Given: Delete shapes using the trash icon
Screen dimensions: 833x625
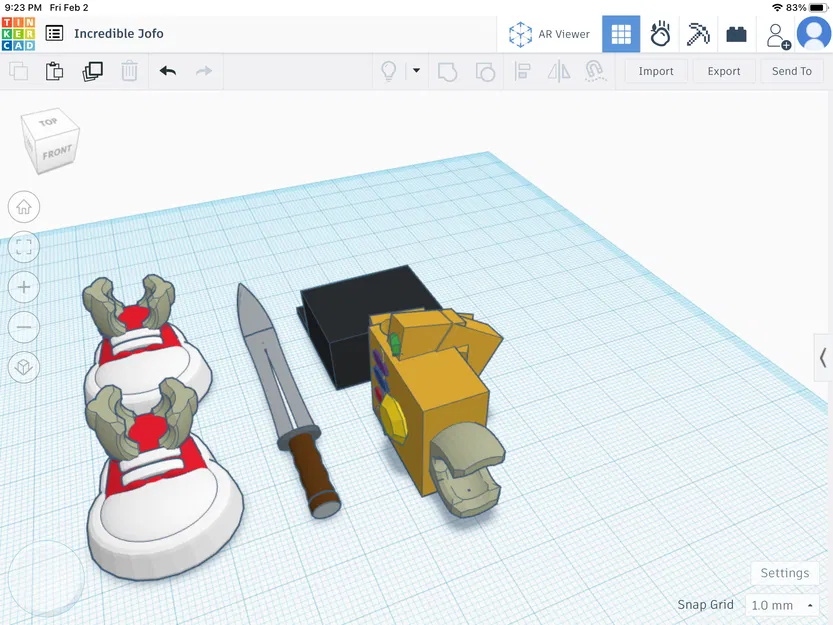Looking at the screenshot, I should [129, 71].
